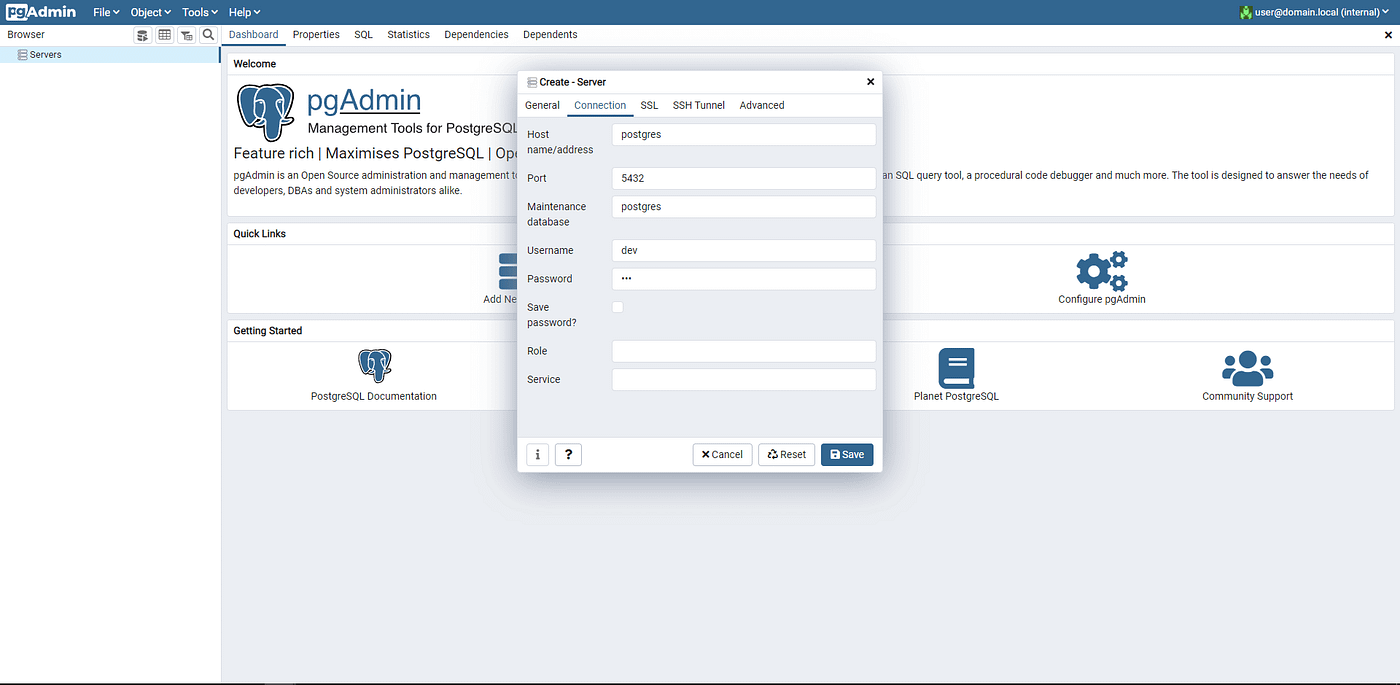Click the View Data table icon

coord(164,34)
